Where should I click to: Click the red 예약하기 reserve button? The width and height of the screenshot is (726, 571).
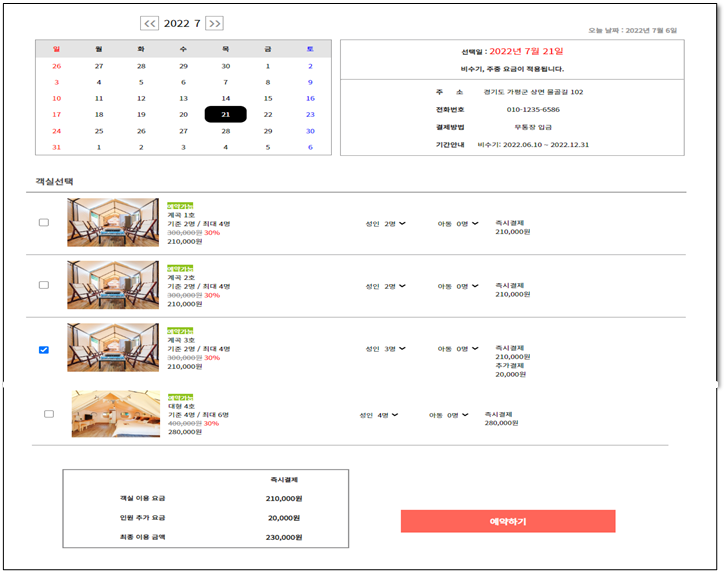pyautogui.click(x=508, y=521)
